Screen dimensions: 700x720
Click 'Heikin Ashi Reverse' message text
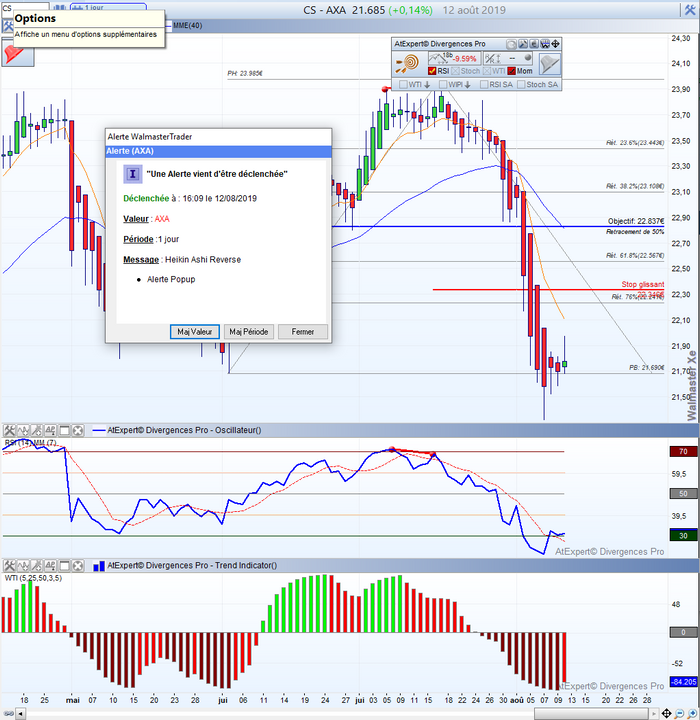(203, 259)
